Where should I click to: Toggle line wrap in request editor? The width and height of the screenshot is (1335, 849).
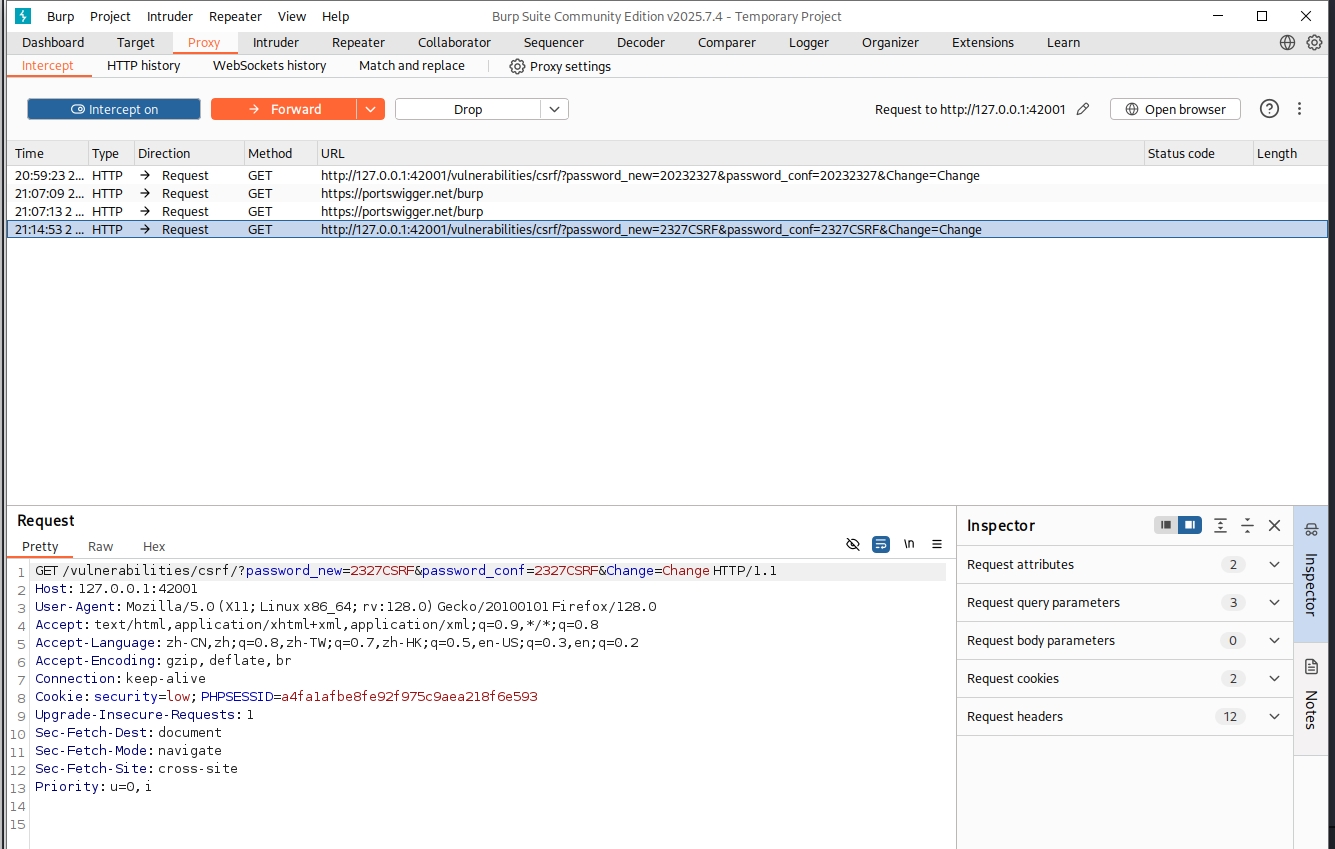click(881, 544)
